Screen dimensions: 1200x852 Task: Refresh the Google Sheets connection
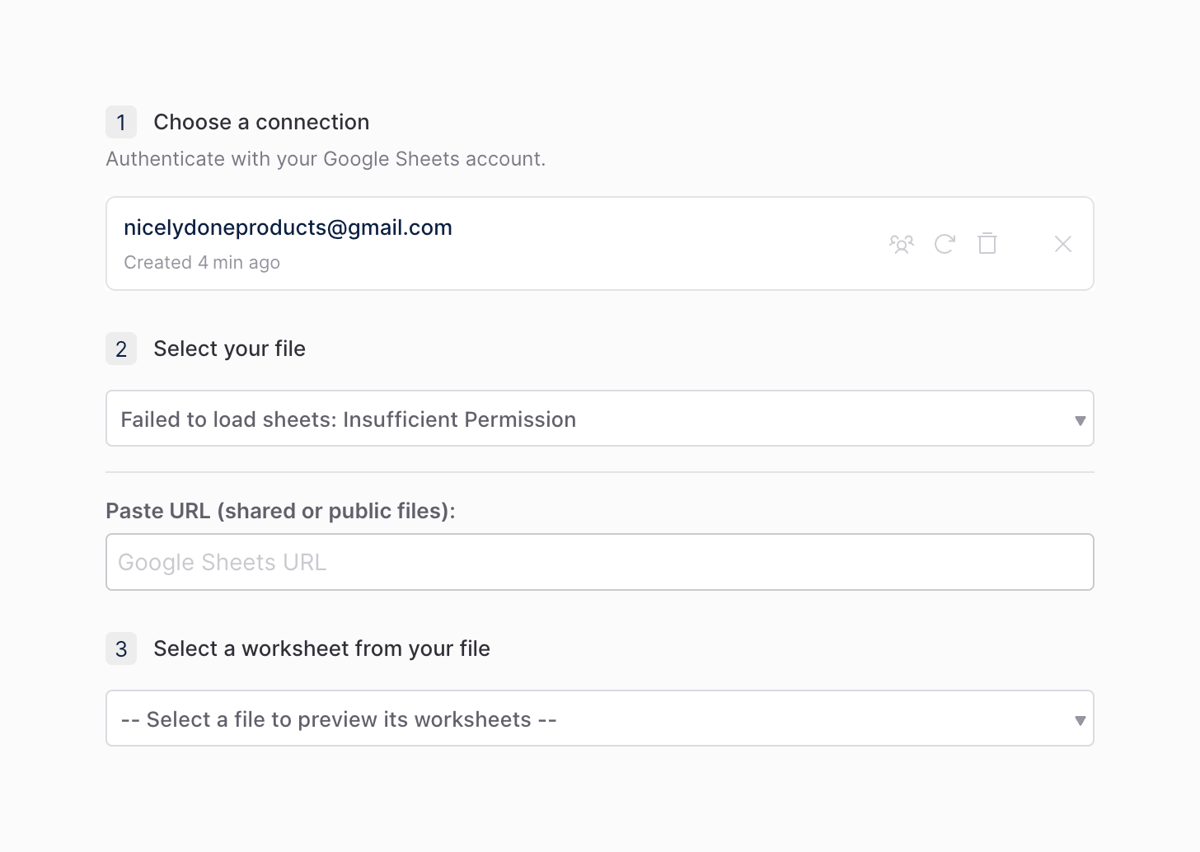(x=944, y=244)
